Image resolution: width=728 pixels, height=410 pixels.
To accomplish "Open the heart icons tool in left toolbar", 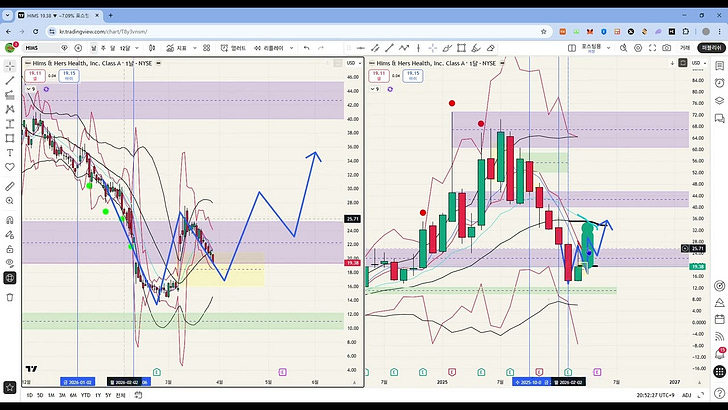I will (x=10, y=167).
